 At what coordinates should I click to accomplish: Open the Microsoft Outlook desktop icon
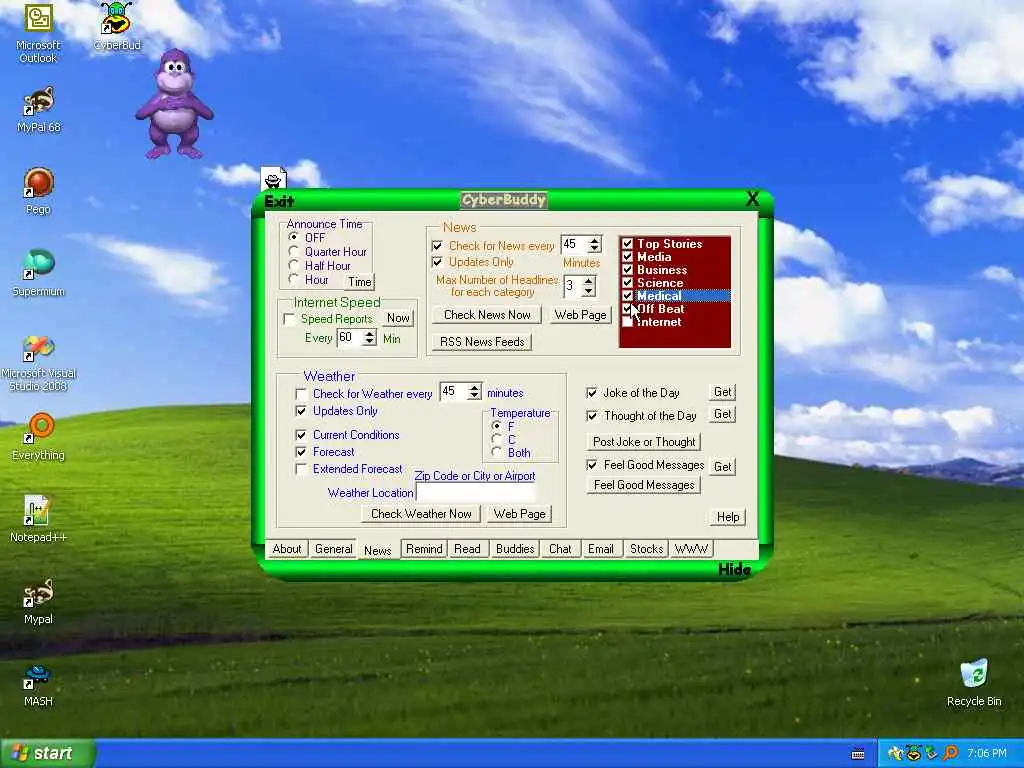click(38, 33)
